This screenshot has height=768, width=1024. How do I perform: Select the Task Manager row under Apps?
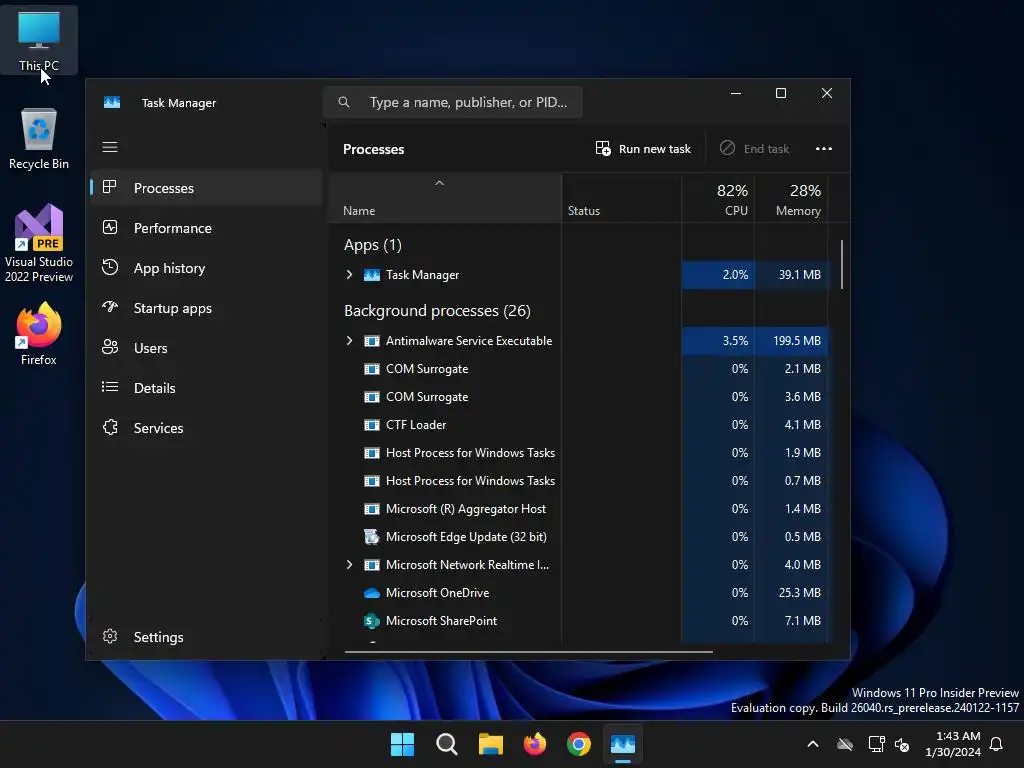(x=579, y=275)
